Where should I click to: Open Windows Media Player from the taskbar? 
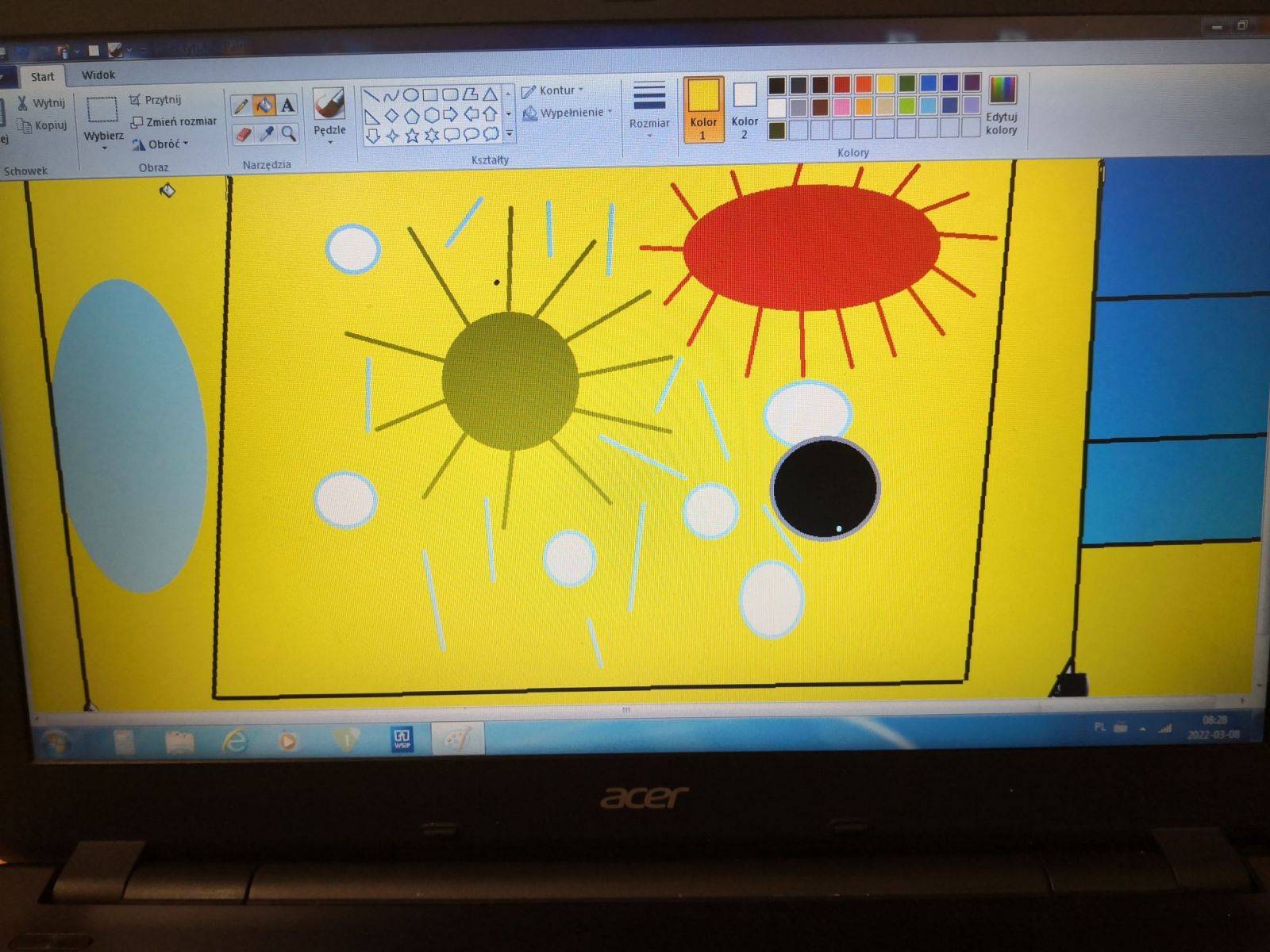point(288,741)
